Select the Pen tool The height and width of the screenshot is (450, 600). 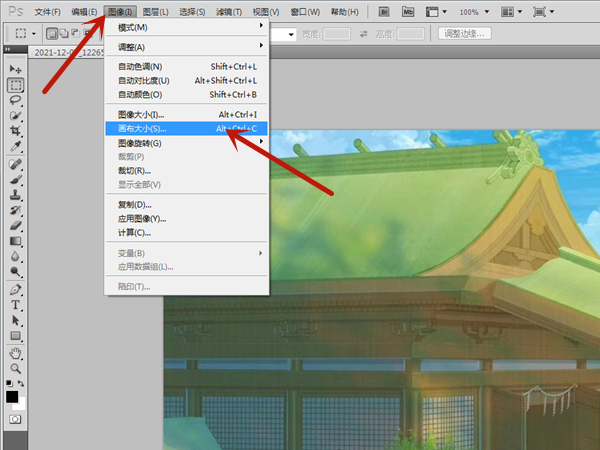15,290
